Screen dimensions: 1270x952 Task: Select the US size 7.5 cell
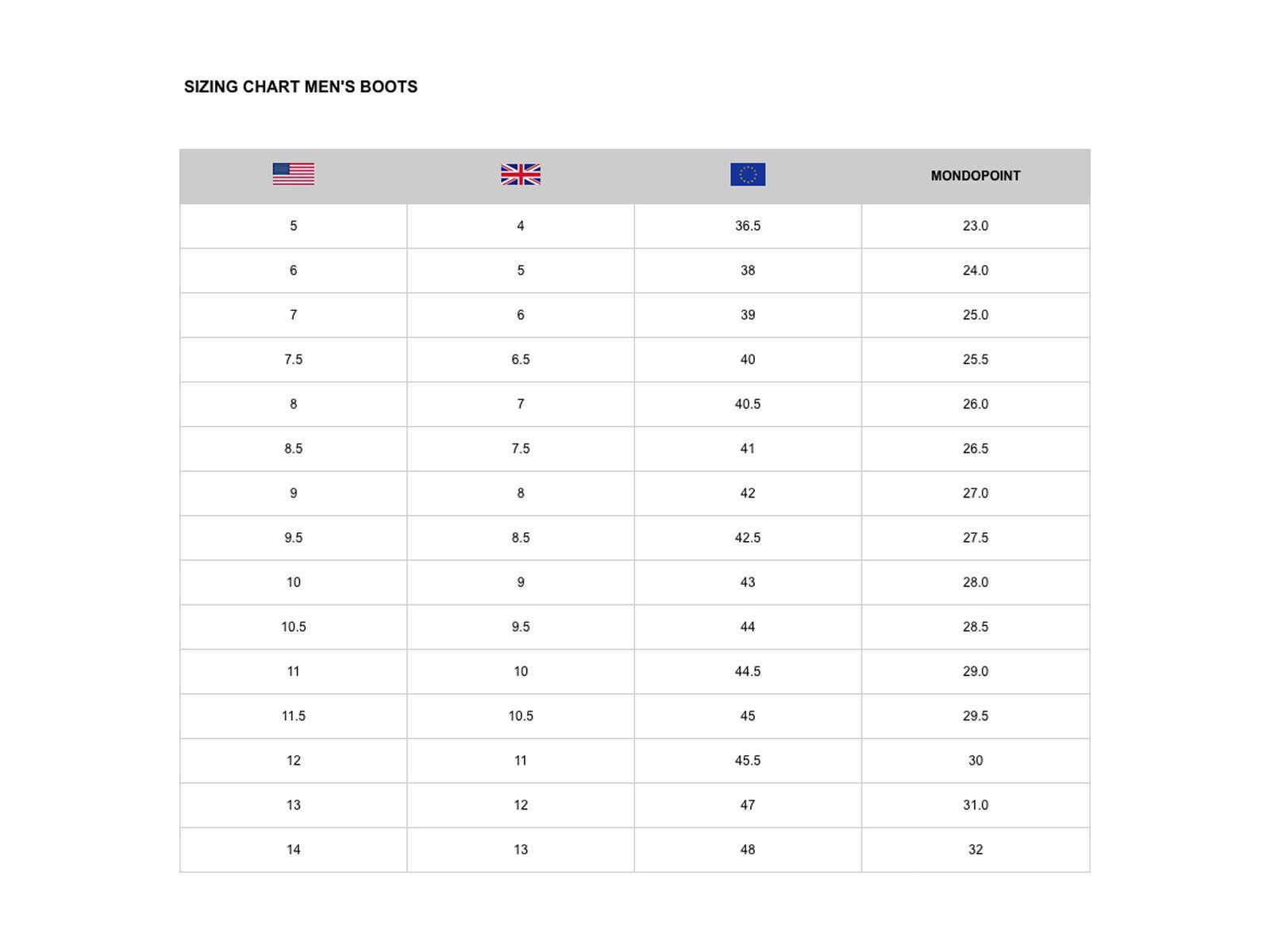tap(294, 359)
